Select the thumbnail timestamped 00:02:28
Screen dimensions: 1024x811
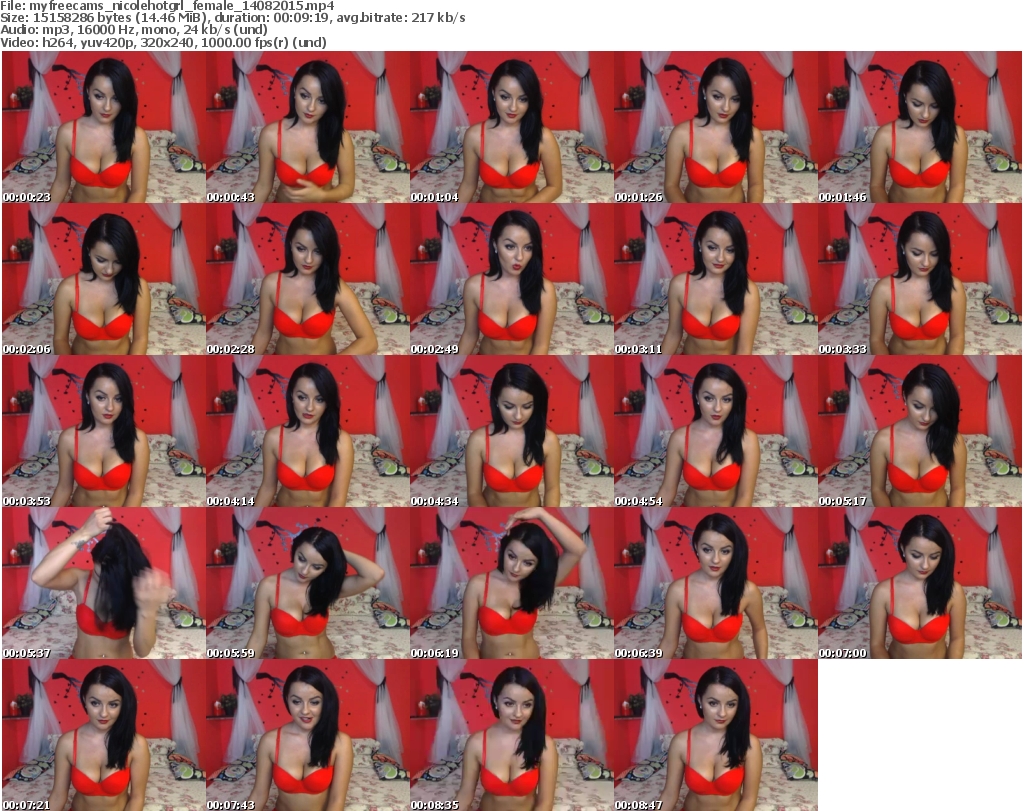click(x=308, y=279)
